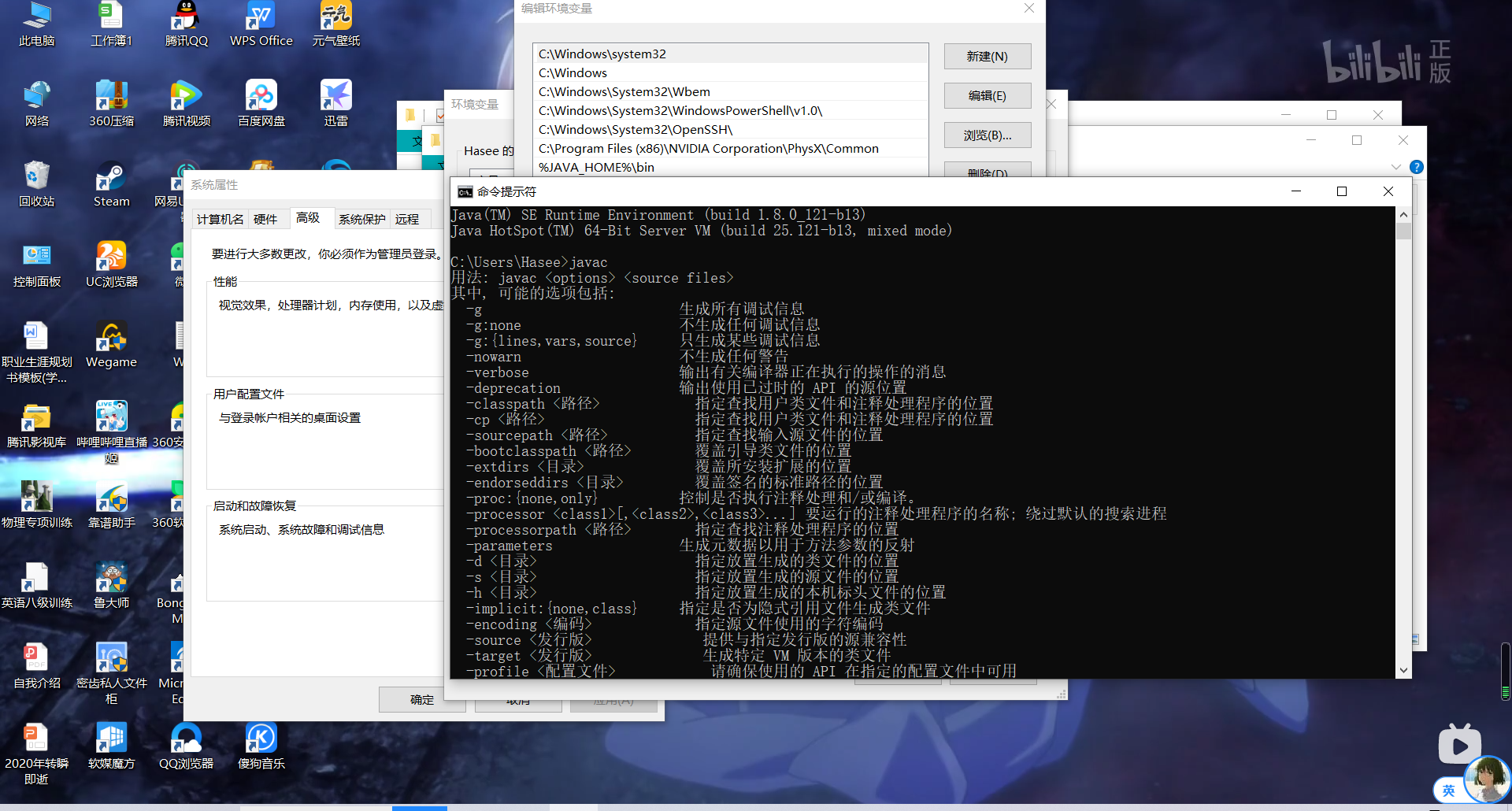Click the 浏览(B)... button
The image size is (1512, 811).
click(x=988, y=135)
